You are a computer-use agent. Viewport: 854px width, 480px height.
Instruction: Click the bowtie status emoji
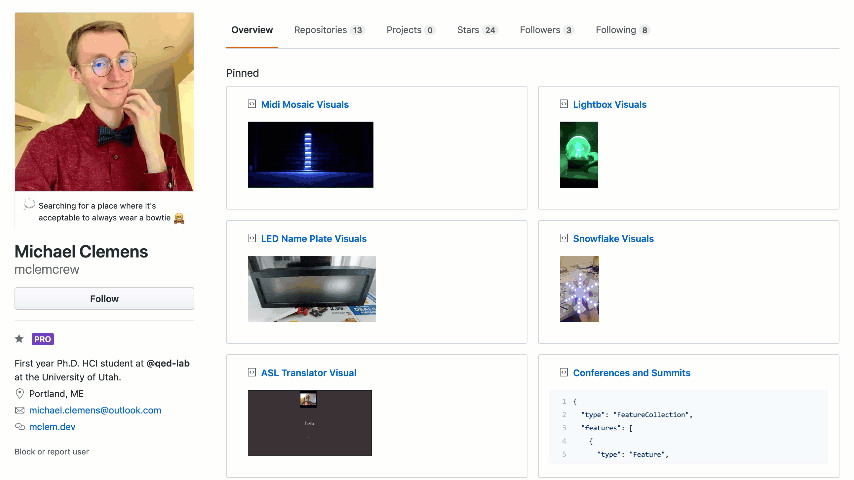click(179, 218)
